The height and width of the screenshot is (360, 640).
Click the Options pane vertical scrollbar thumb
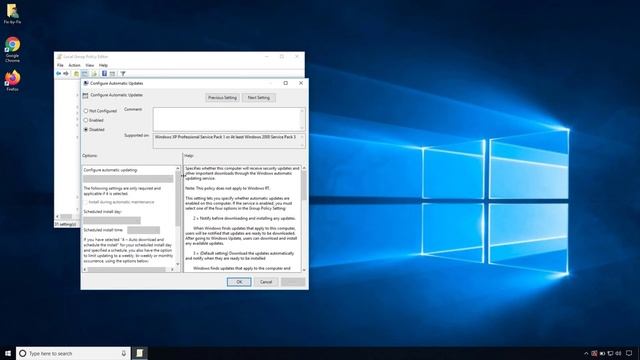(x=178, y=199)
